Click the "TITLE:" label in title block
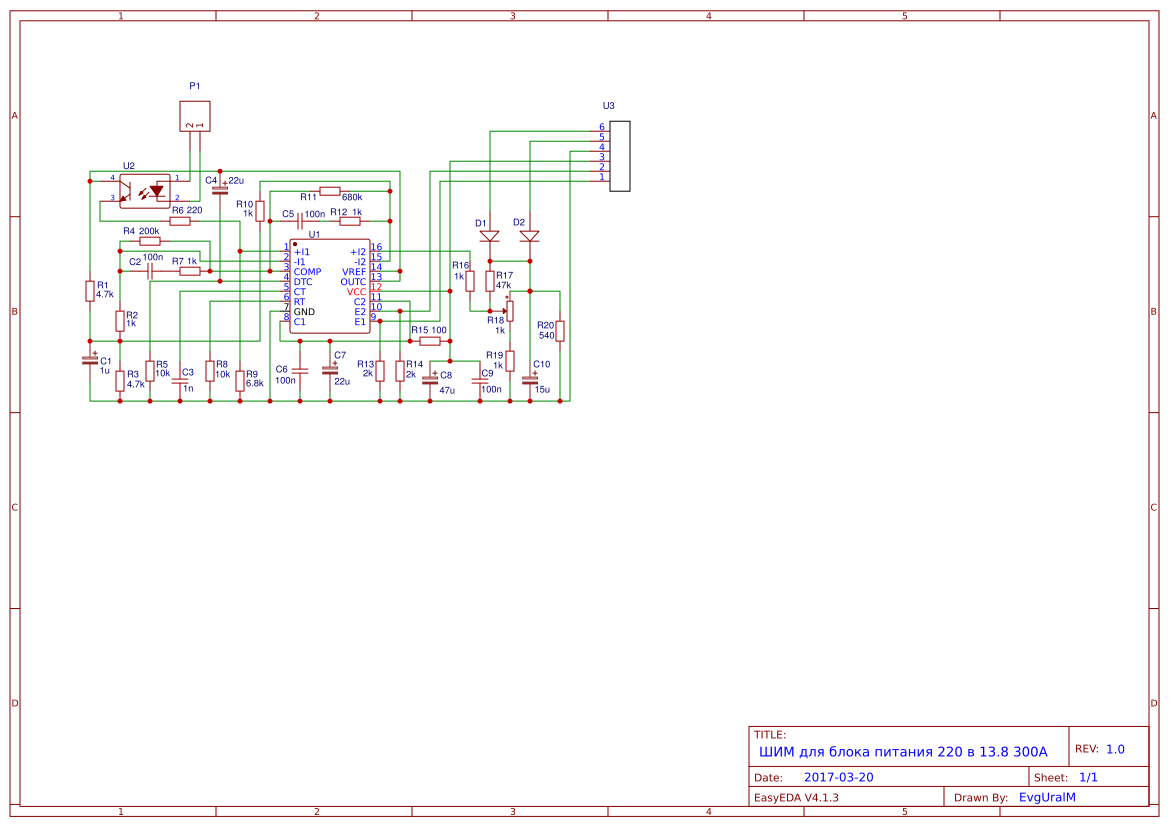The height and width of the screenshot is (827, 1169). tap(769, 735)
